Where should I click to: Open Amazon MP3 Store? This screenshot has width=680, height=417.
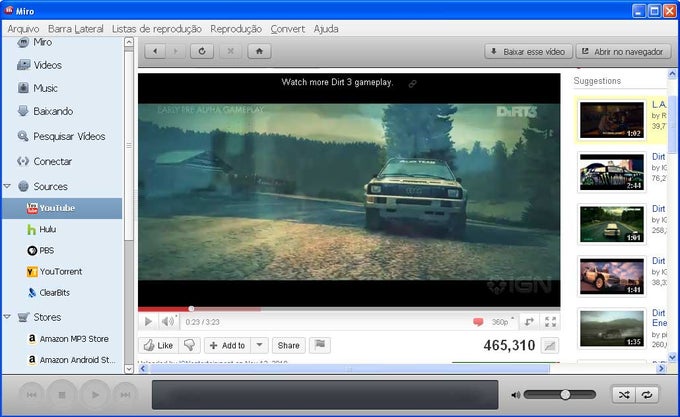[x=68, y=339]
